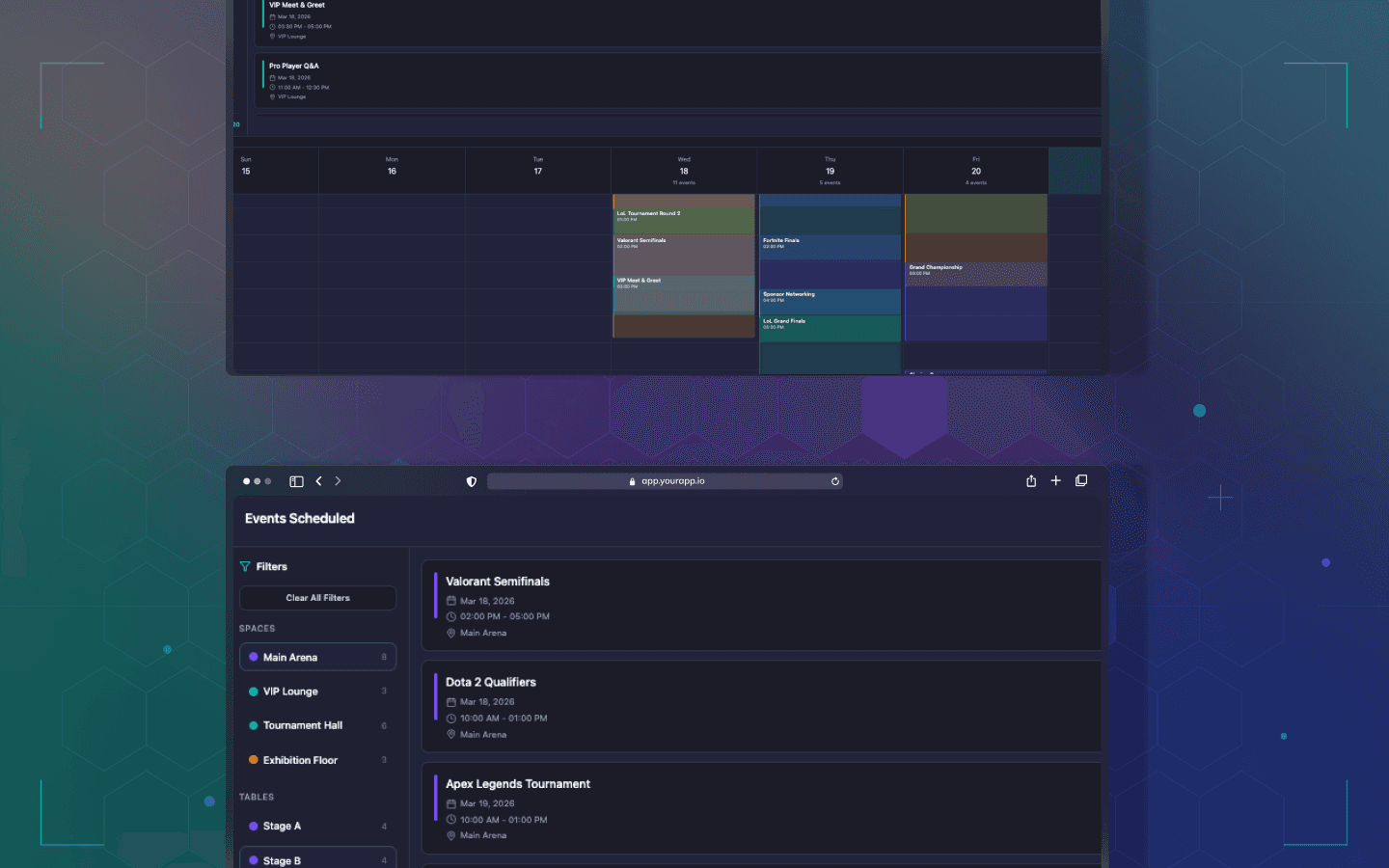Click clock icon on Dota 2 Qualifiers card
Viewport: 1389px width, 868px height.
click(x=450, y=719)
